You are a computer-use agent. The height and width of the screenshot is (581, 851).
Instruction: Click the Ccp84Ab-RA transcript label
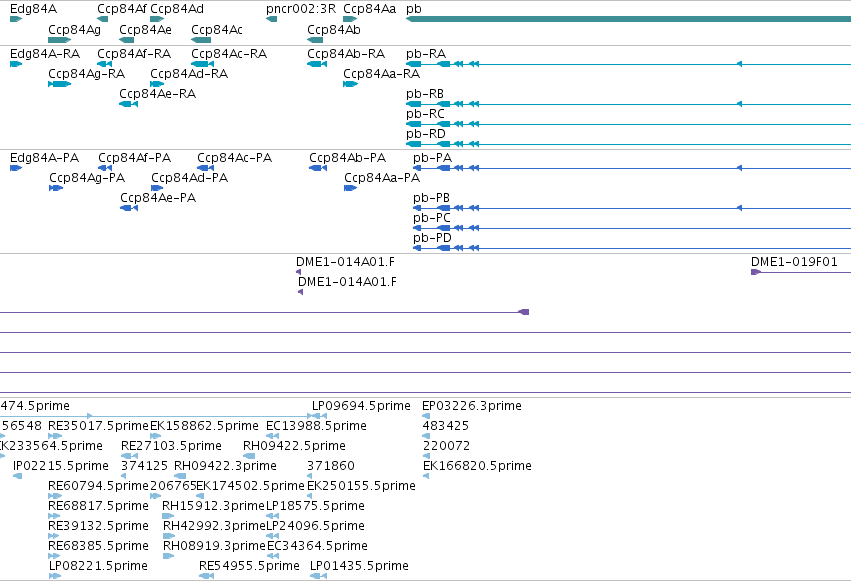[x=346, y=54]
